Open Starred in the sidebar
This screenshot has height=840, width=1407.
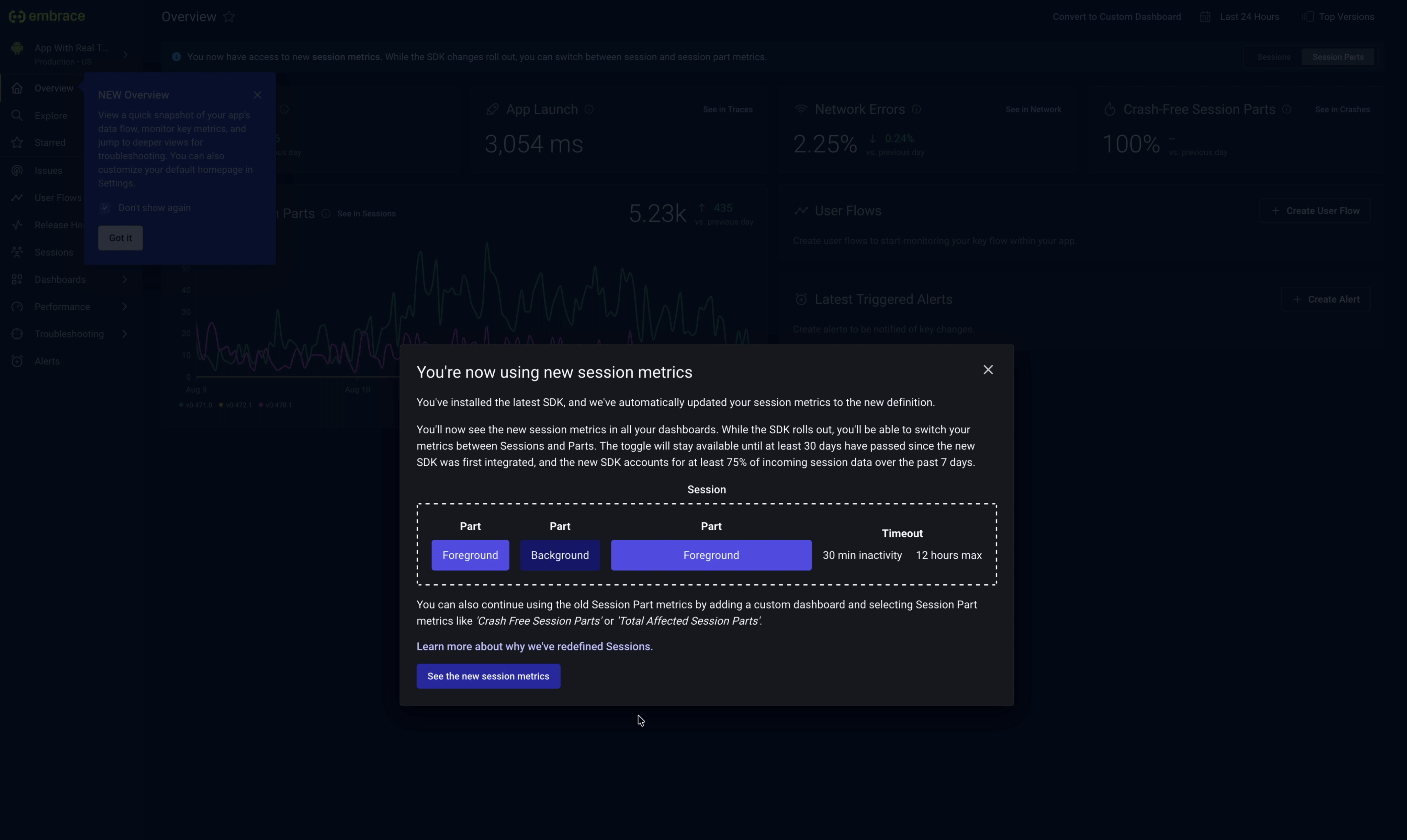coord(50,143)
